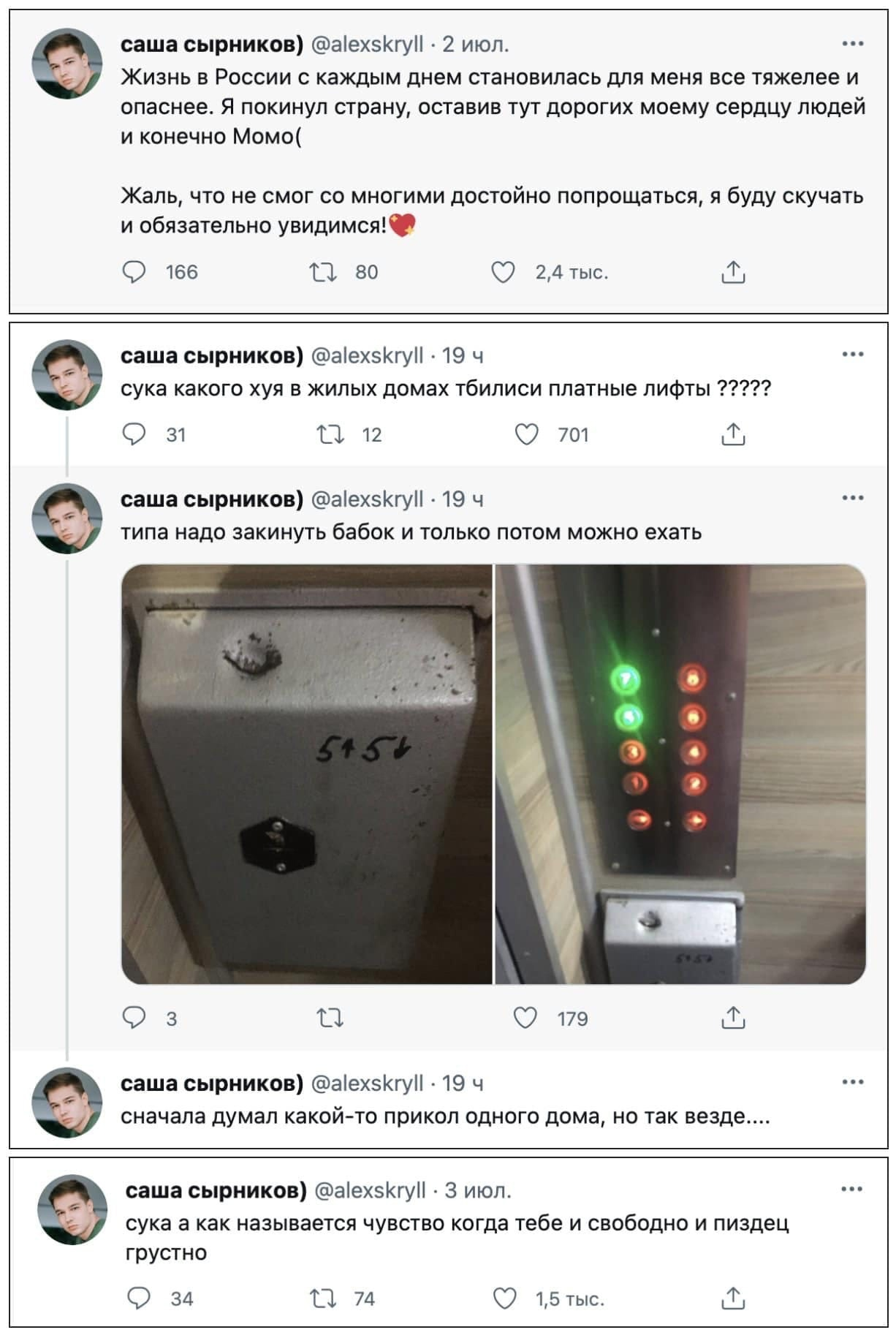This screenshot has height=1338, width=896.
Task: Open more options on the 2 июл. tweet
Action: 852,45
